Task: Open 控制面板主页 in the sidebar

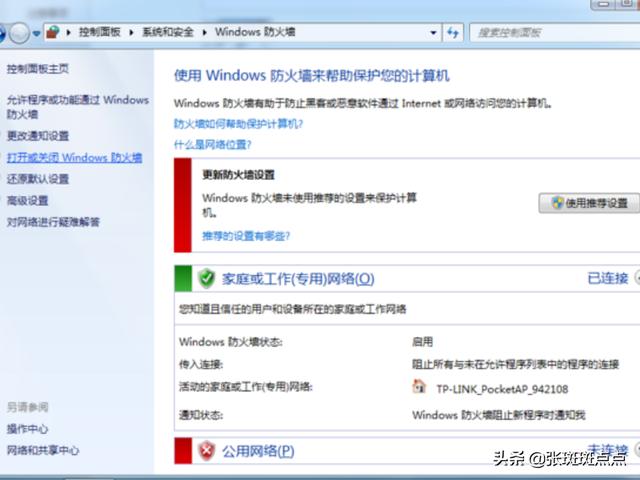Action: coord(38,69)
